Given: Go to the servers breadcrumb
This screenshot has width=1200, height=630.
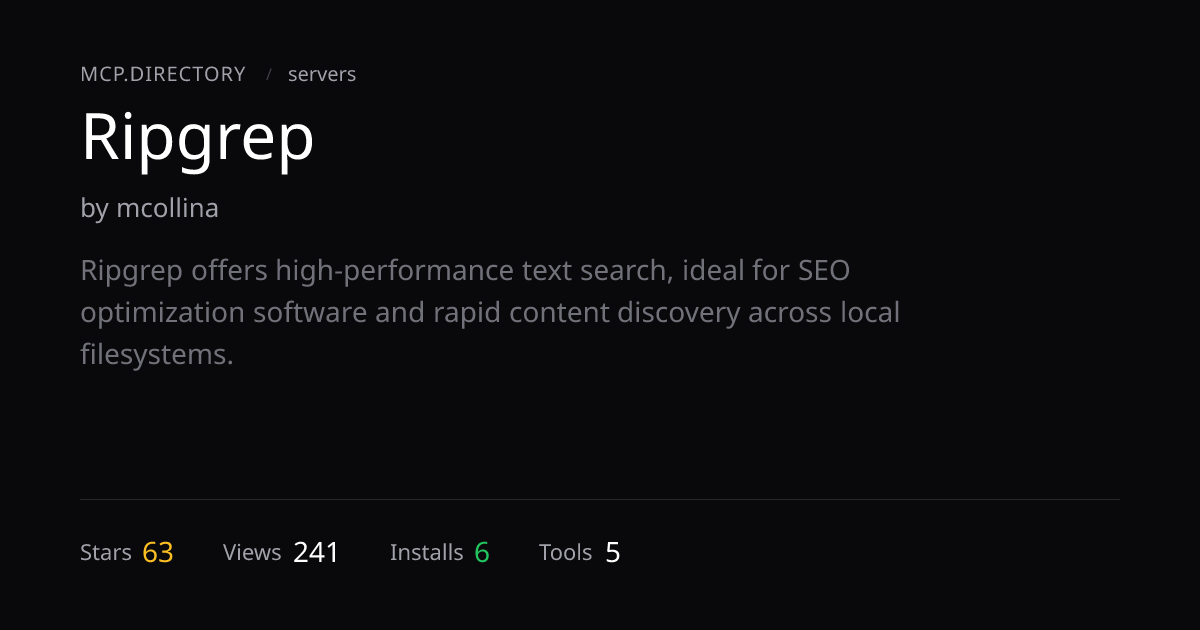Looking at the screenshot, I should coord(322,74).
